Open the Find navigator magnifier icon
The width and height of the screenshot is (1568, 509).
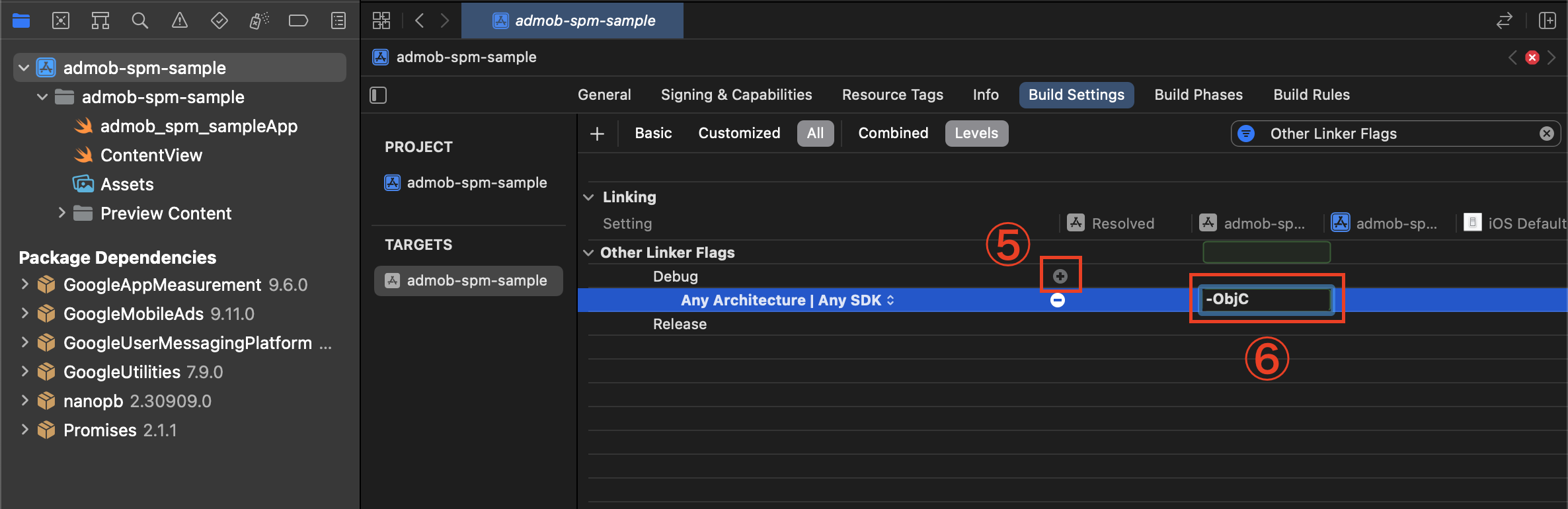point(139,21)
